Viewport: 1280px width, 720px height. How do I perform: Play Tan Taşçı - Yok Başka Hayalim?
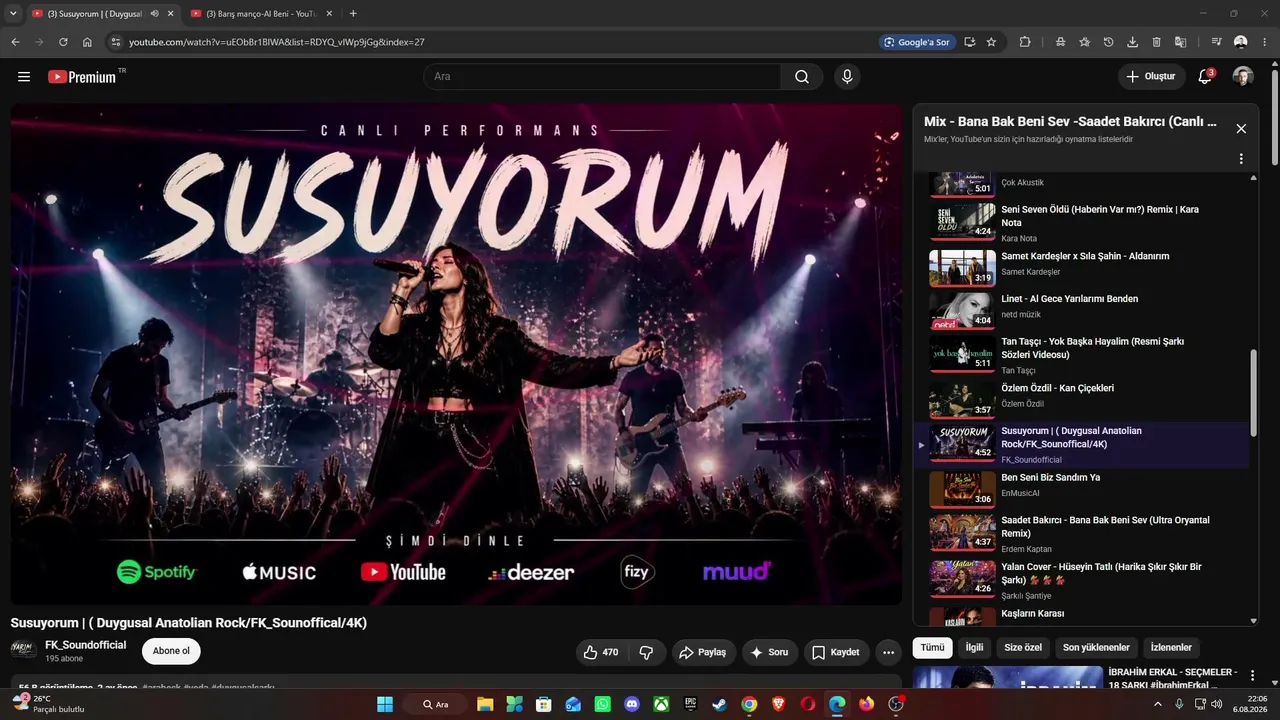[1080, 355]
